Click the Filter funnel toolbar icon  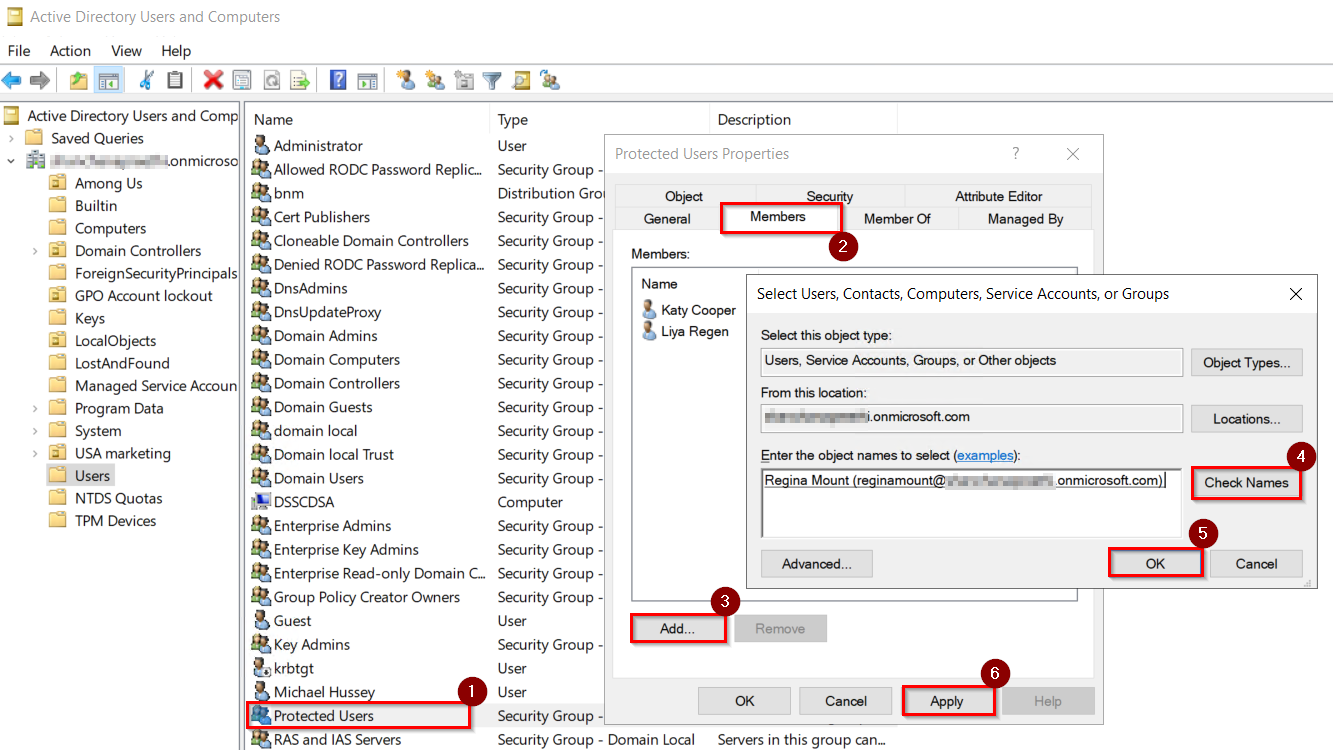(492, 81)
